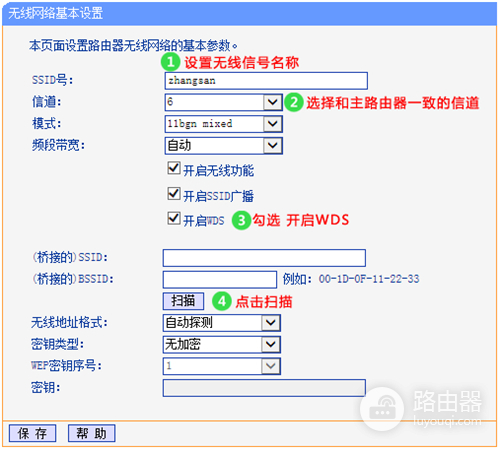This screenshot has width=500, height=449.
Task: Click the router watermark logo icon
Action: (x=382, y=409)
